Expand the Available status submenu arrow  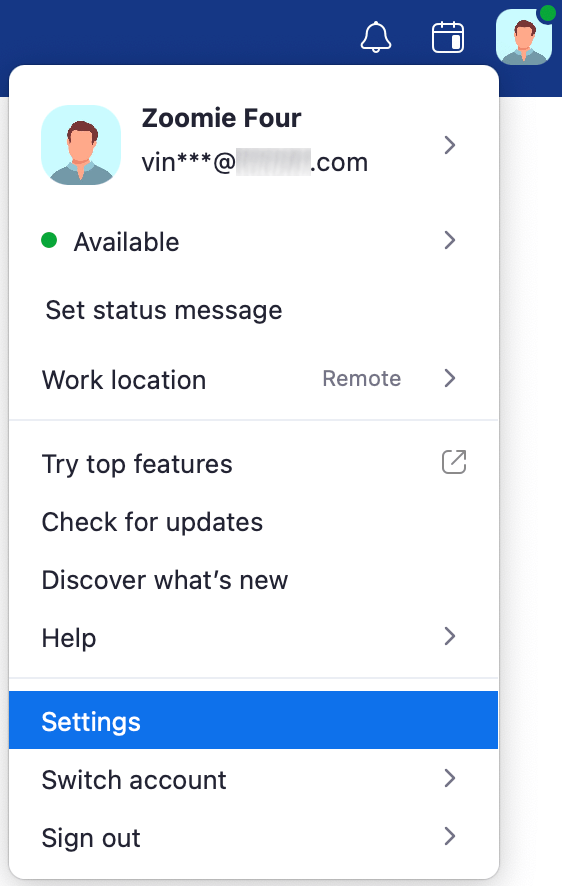coord(450,241)
